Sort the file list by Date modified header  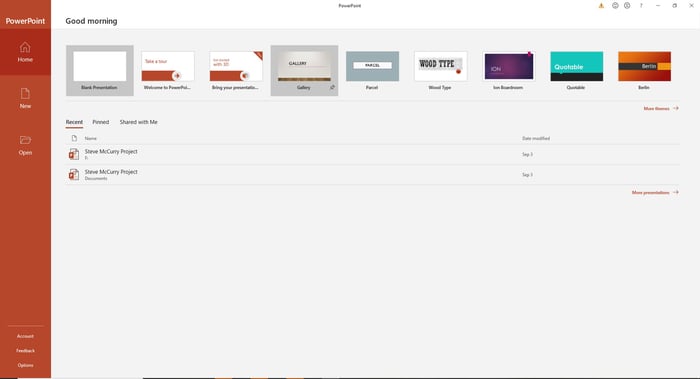tap(536, 138)
